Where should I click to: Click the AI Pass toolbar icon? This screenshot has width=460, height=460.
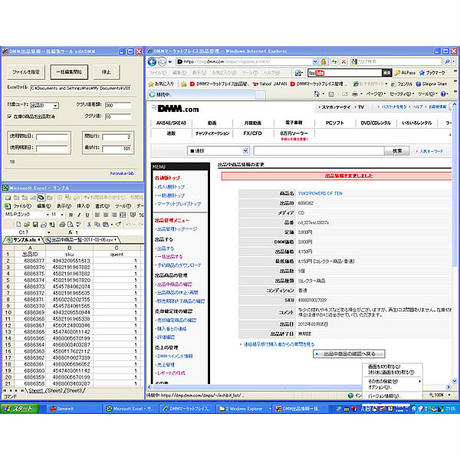[x=405, y=73]
